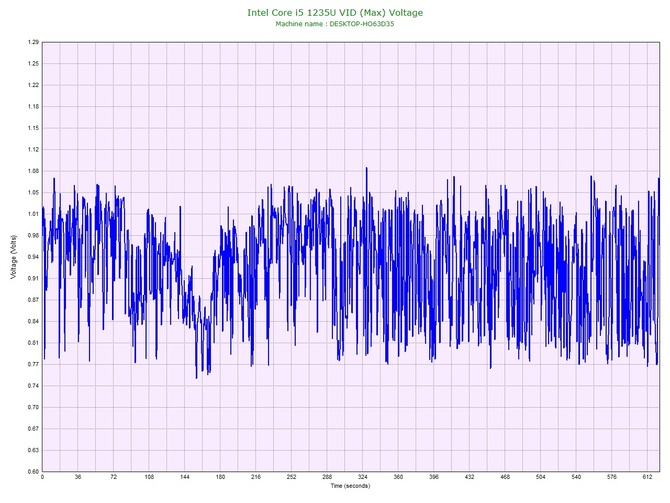Click the 504 x-axis time tick
Image resolution: width=670 pixels, height=503 pixels.
541,477
